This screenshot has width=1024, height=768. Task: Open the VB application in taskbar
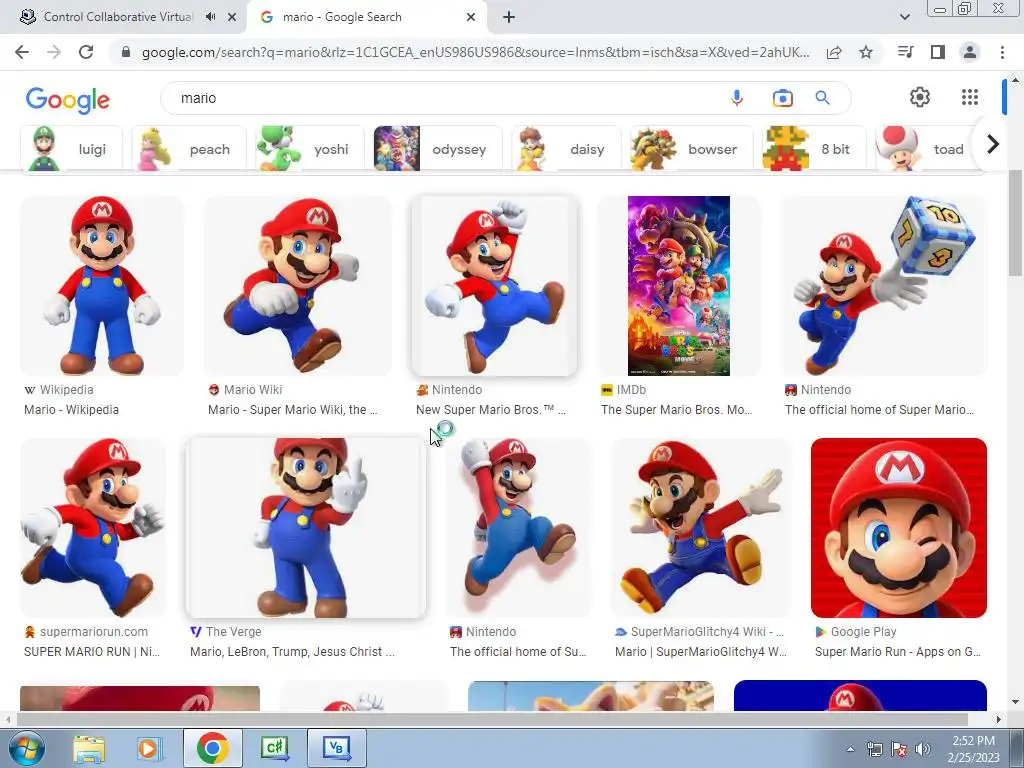tap(336, 748)
